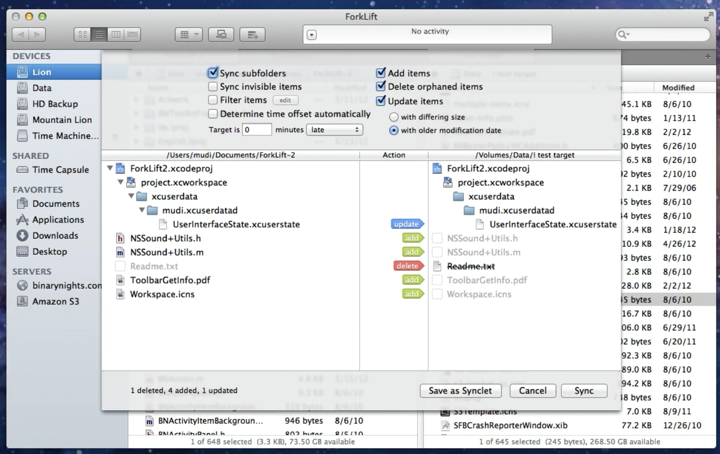Image resolution: width=720 pixels, height=454 pixels.
Task: Collapse project.xcworkspace in source tree
Action: pyautogui.click(x=120, y=182)
